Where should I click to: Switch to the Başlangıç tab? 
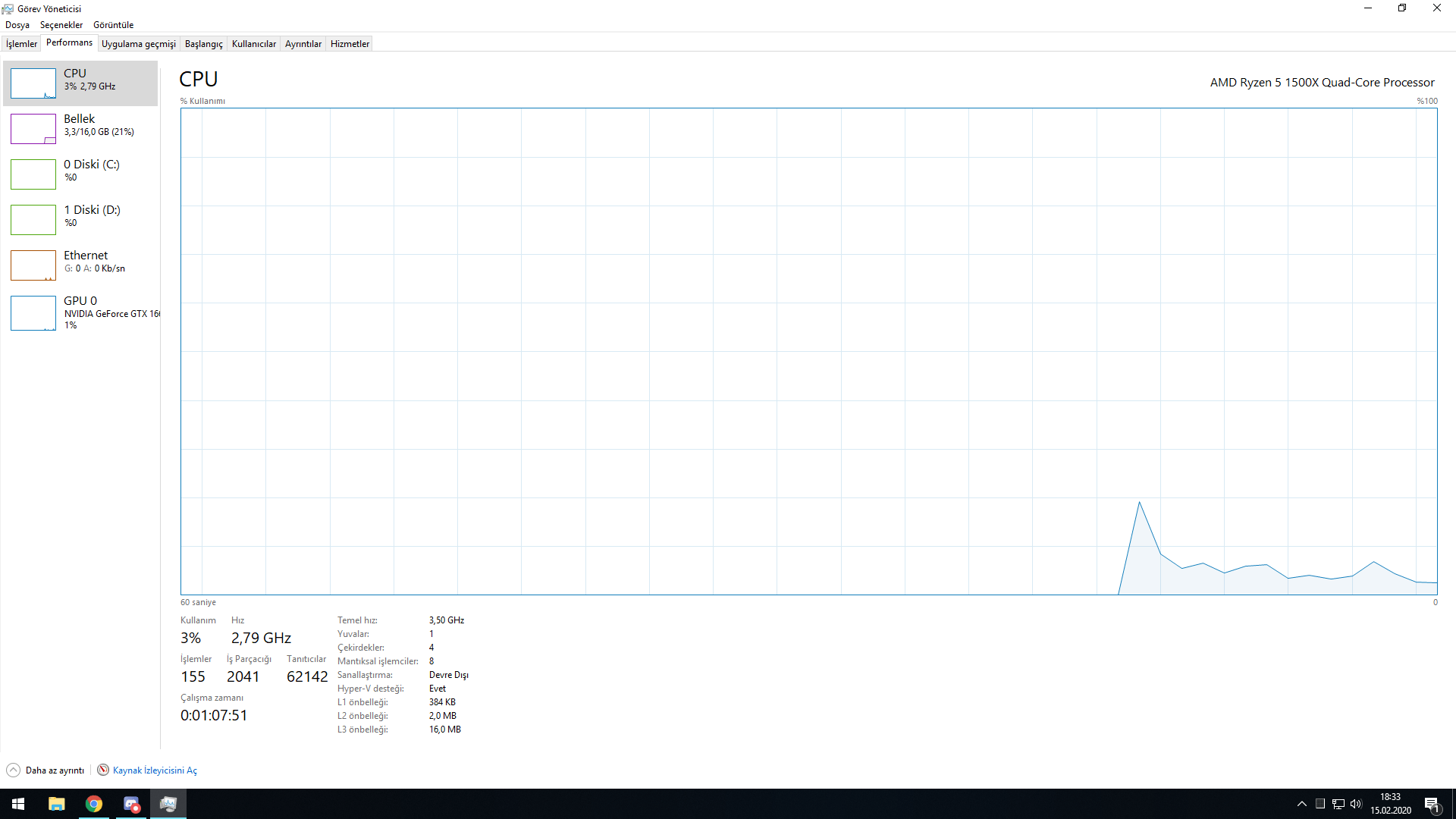pos(203,44)
